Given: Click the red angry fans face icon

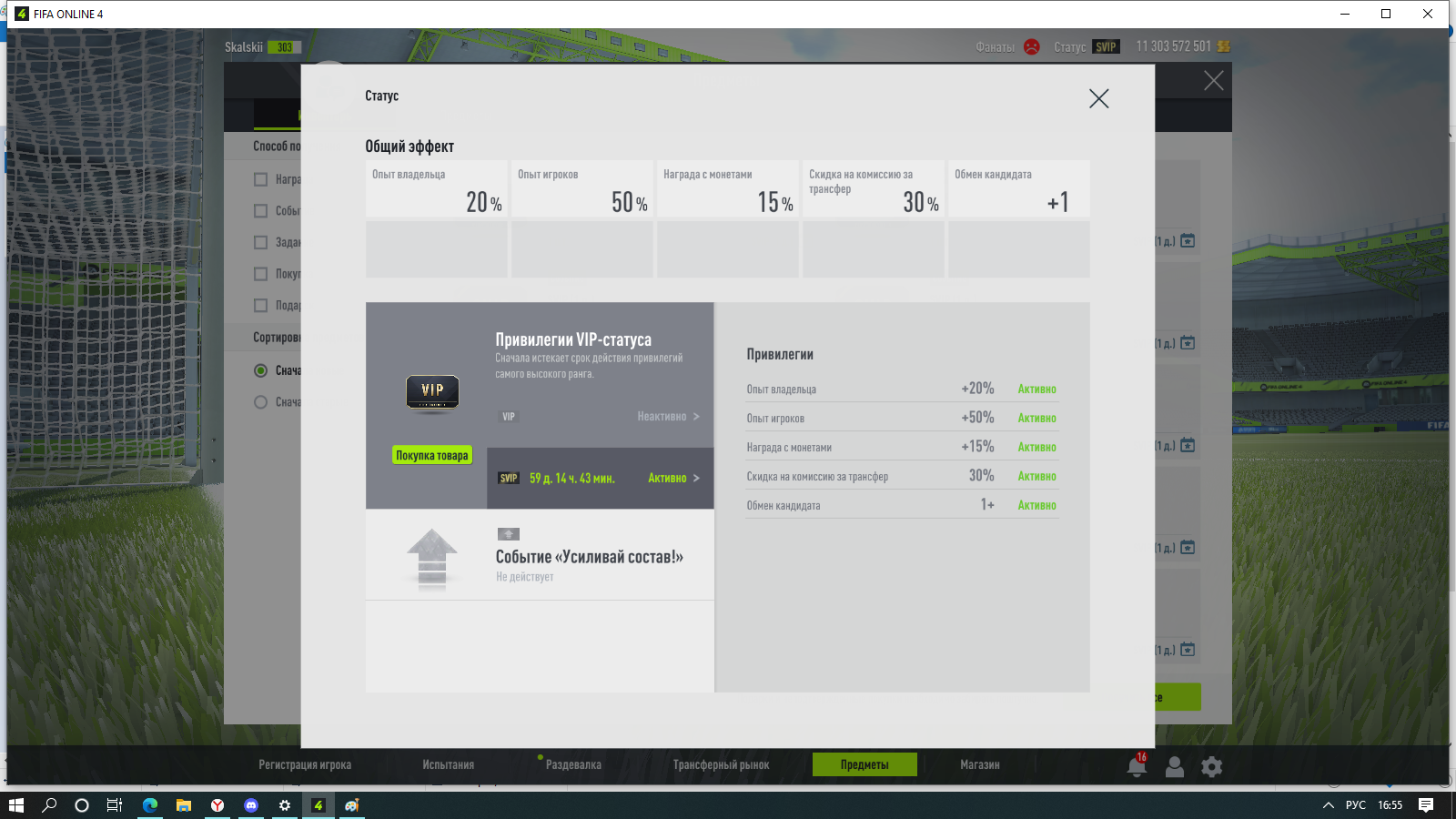Looking at the screenshot, I should 1031,46.
